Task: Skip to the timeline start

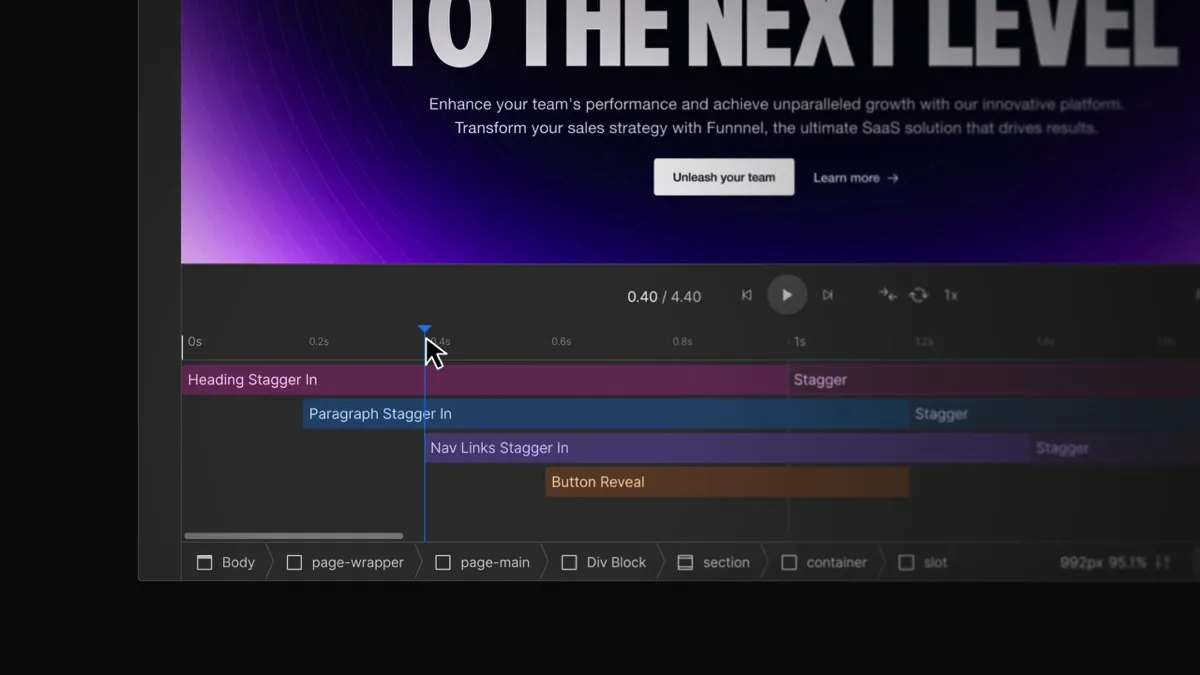Action: 747,295
